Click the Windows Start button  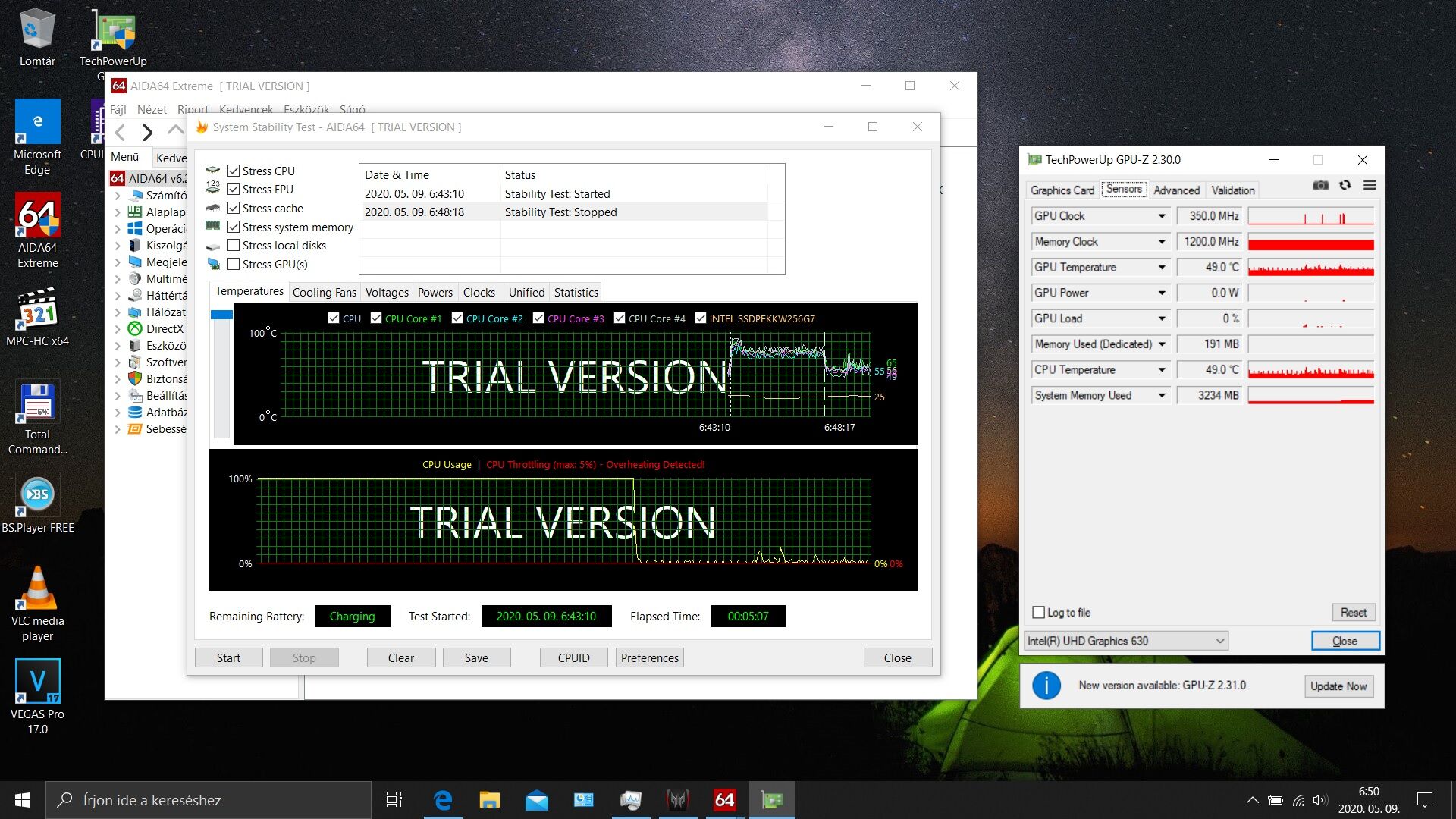tap(23, 800)
